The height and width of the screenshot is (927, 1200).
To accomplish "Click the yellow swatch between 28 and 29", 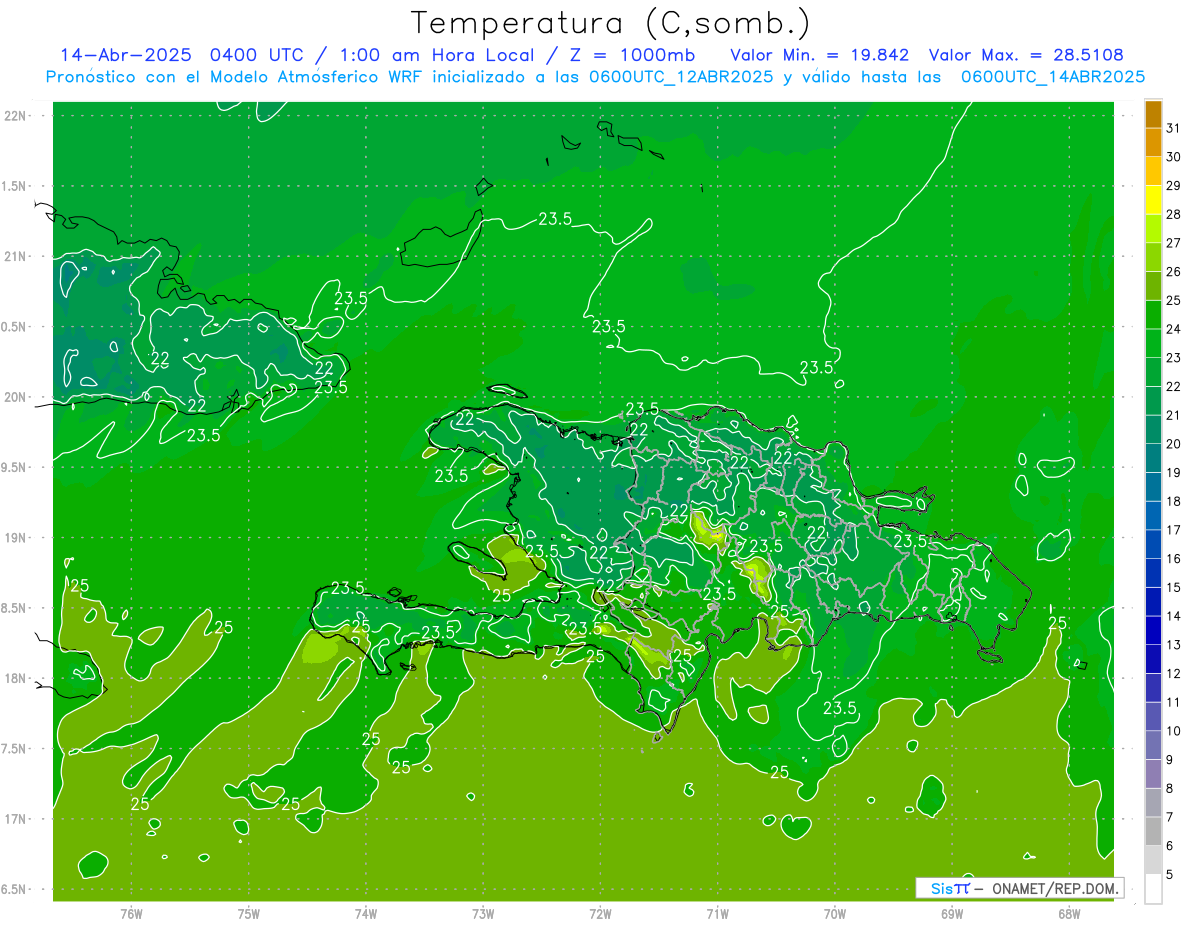I will point(1153,199).
